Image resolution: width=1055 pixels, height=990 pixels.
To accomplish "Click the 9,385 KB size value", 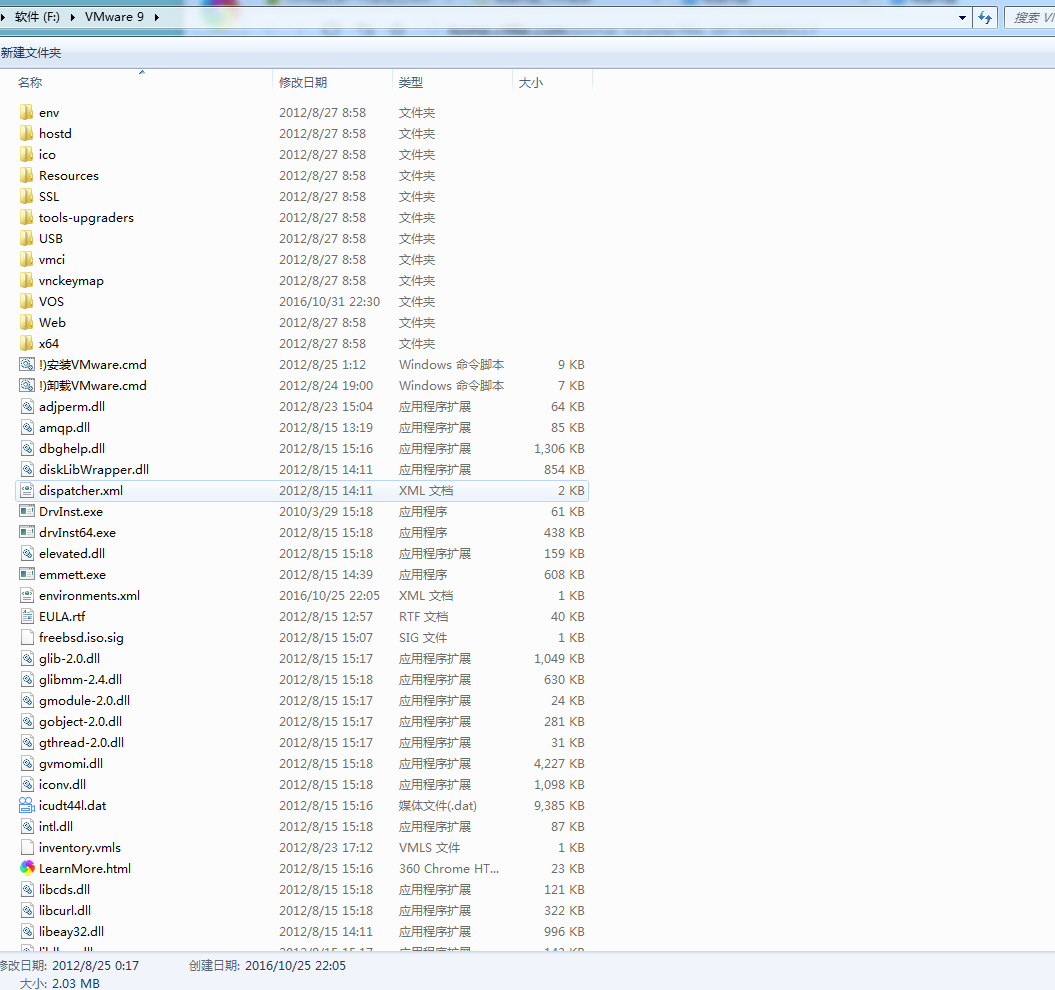I will pyautogui.click(x=558, y=805).
